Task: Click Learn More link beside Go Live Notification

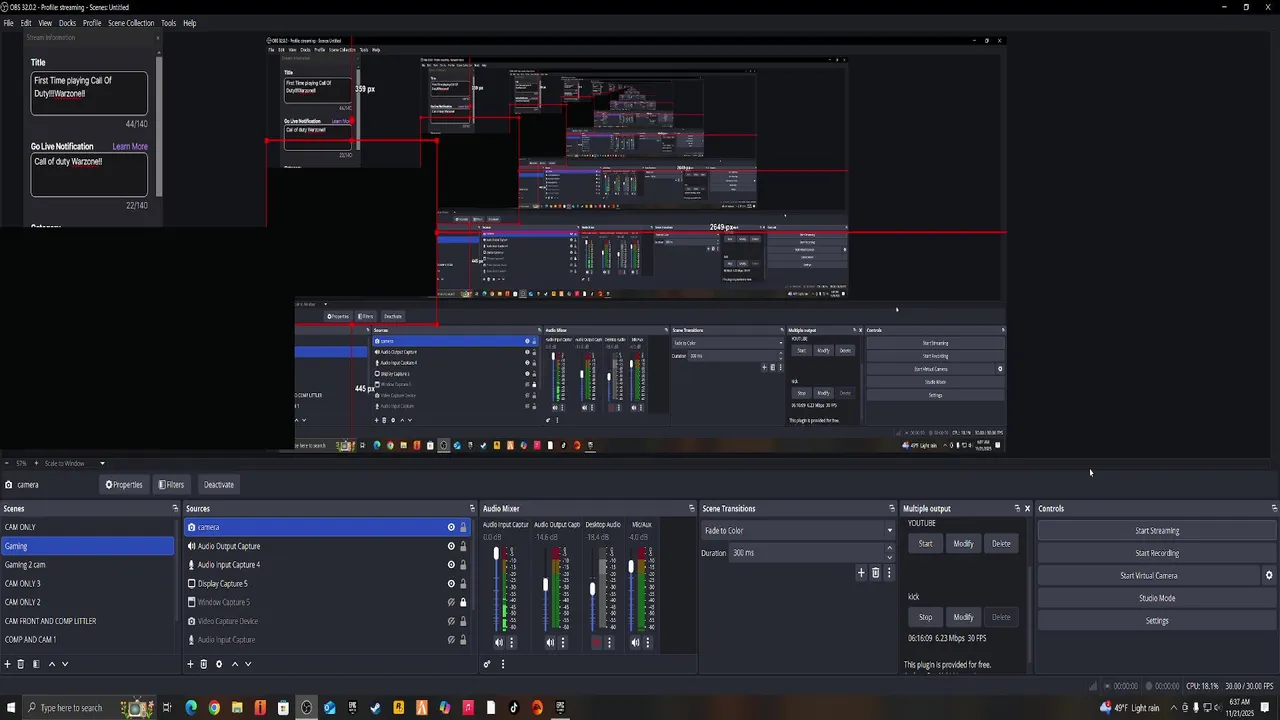Action: point(130,146)
